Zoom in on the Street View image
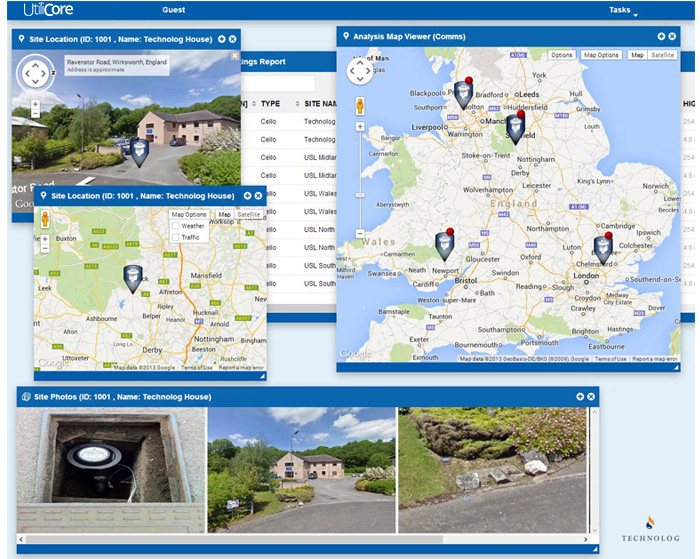700x559 pixels. coord(35,104)
